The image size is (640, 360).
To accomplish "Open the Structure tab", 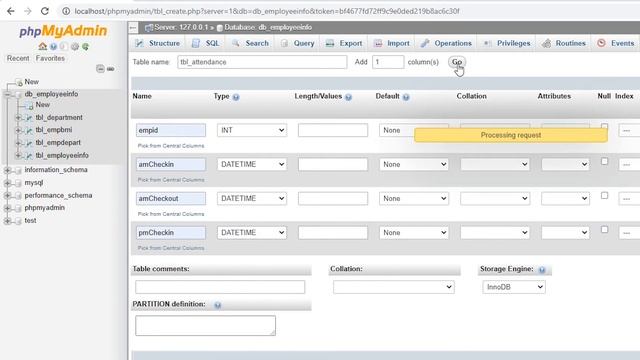I will (157, 43).
